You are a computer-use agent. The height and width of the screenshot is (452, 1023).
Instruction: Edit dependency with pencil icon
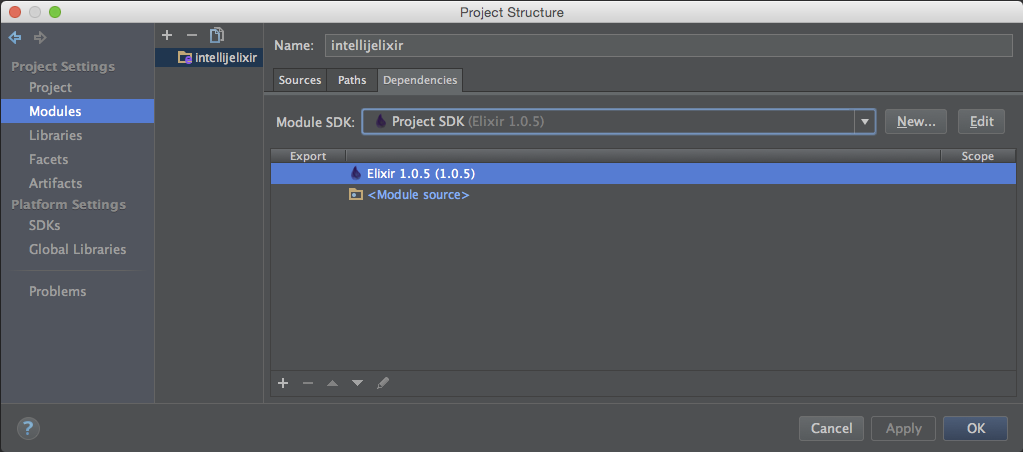click(383, 383)
